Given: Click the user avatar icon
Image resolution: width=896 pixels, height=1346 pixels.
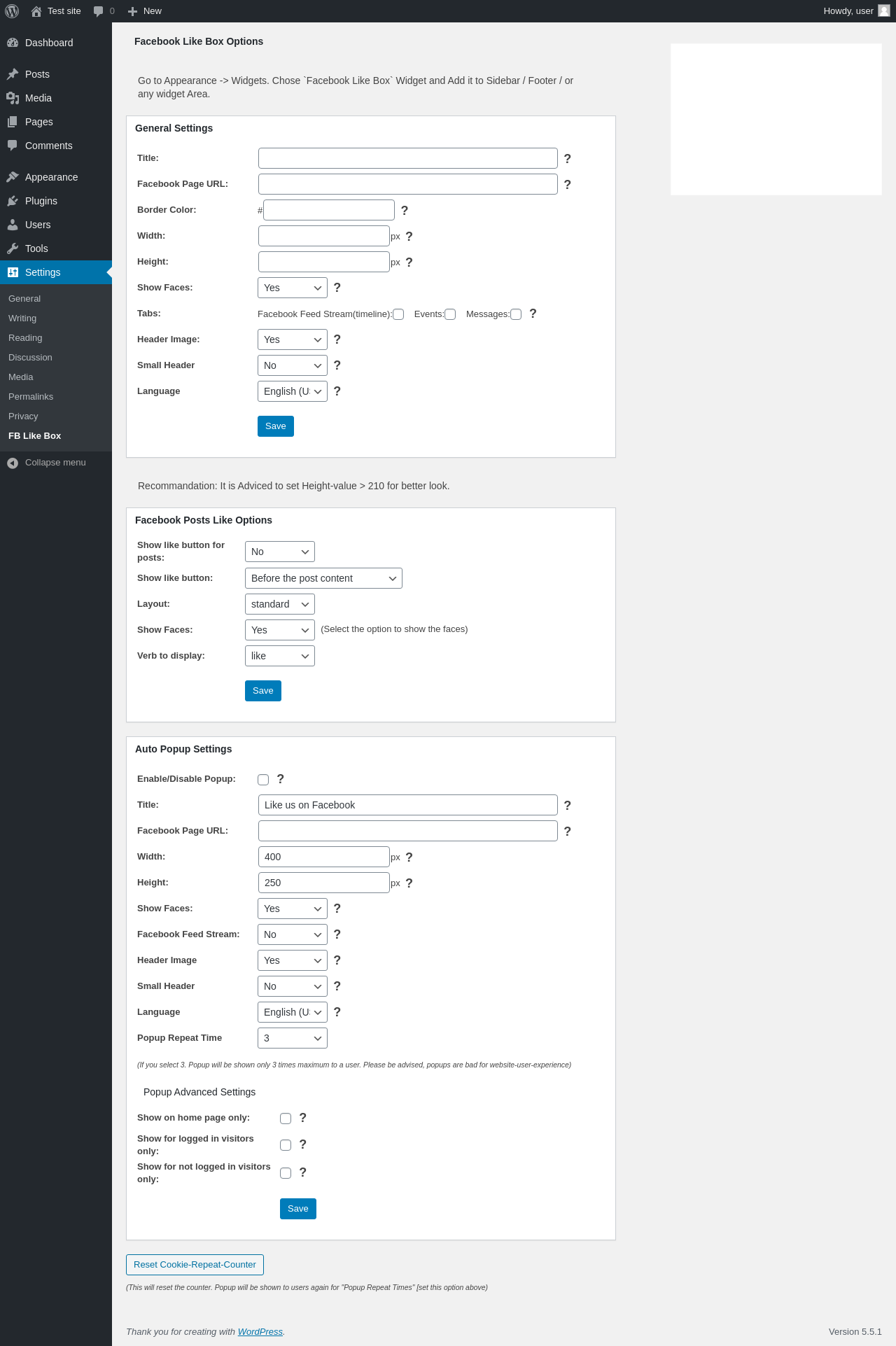Looking at the screenshot, I should pyautogui.click(x=884, y=11).
